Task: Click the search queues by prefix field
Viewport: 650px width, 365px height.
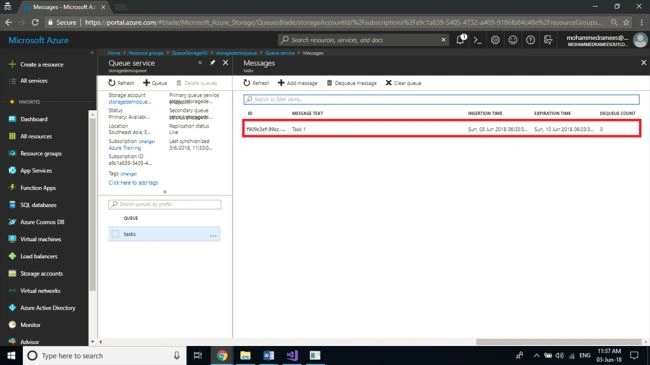Action: 165,204
